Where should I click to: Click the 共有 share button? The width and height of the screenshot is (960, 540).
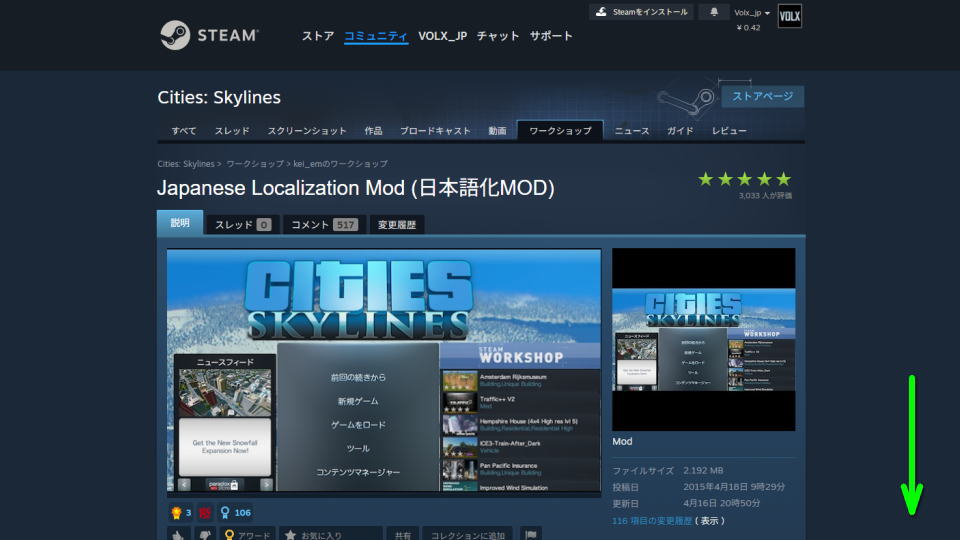click(x=403, y=534)
